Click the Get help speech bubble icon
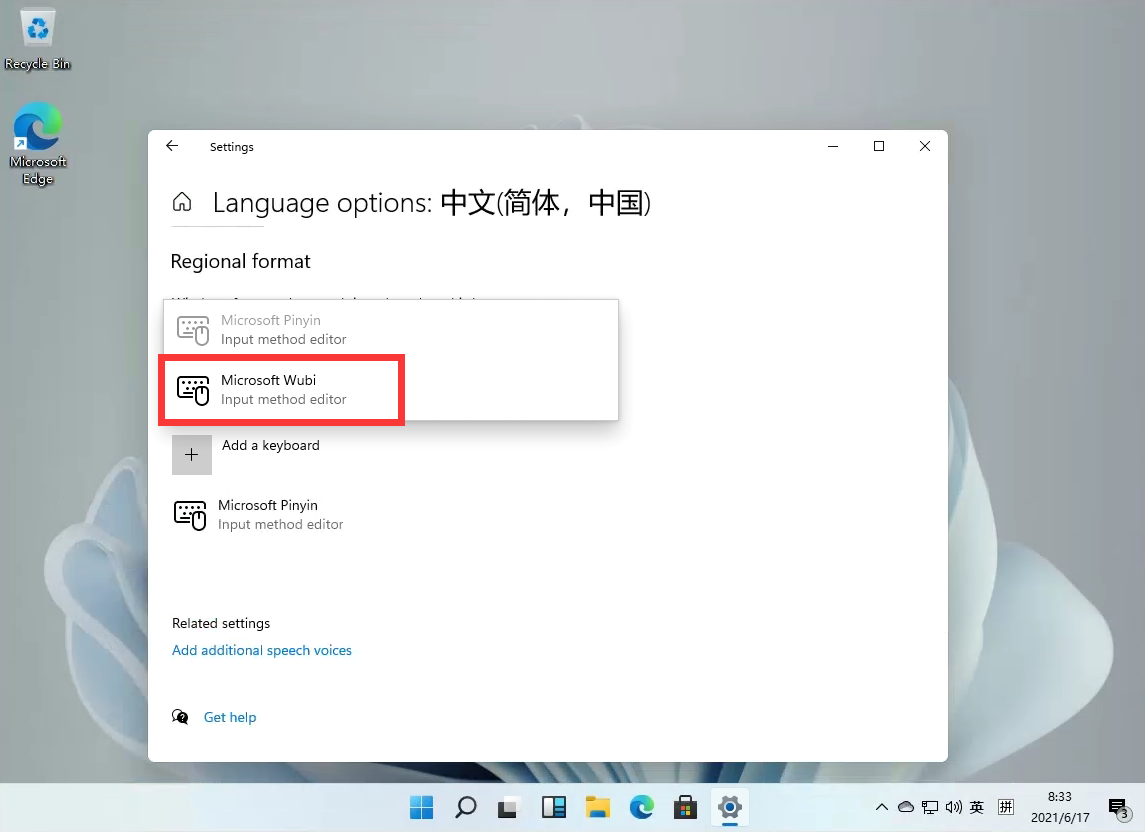The image size is (1145, 832). click(x=180, y=717)
